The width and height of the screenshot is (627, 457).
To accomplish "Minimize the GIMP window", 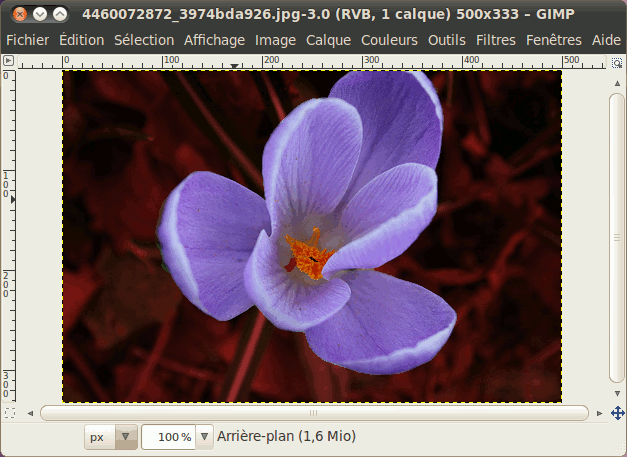I will click(40, 14).
